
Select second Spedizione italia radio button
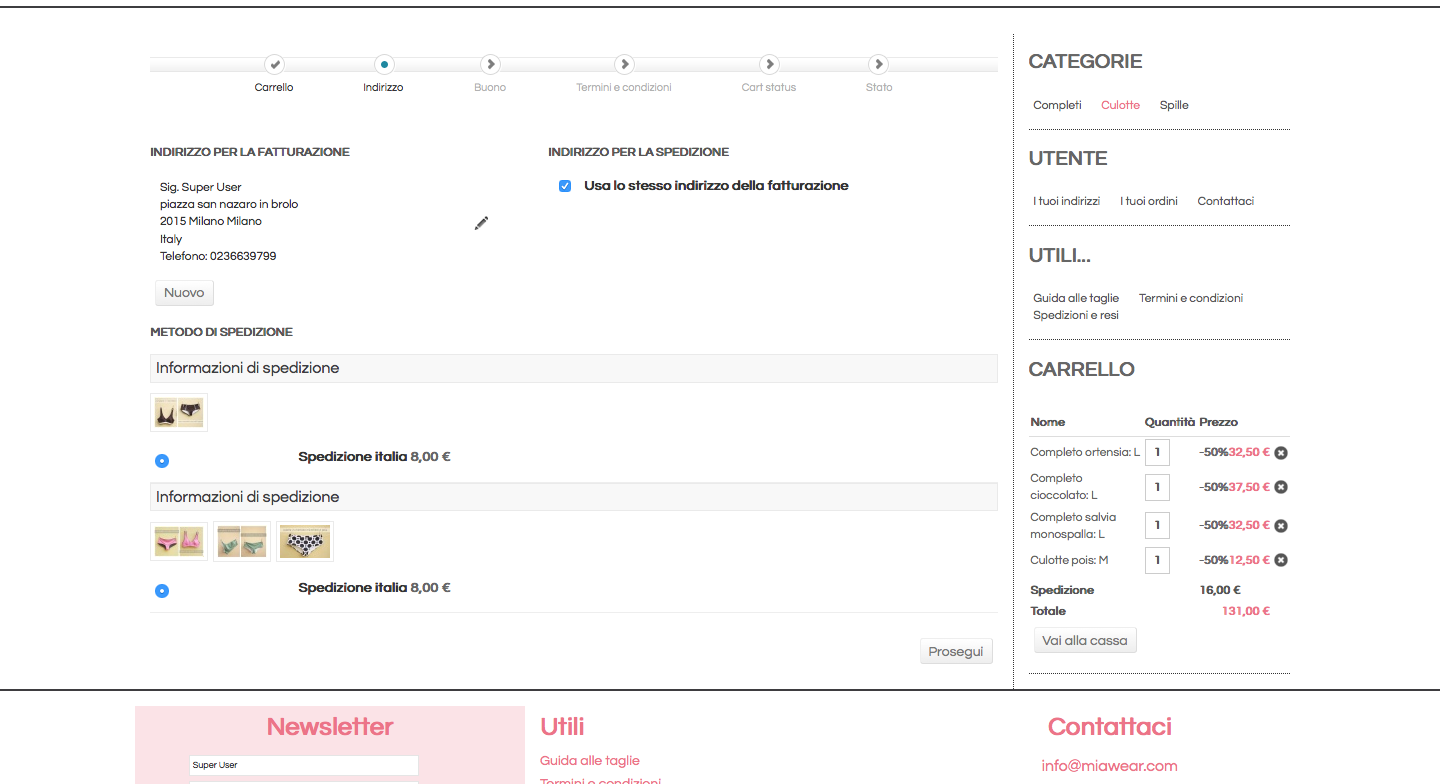coord(162,591)
